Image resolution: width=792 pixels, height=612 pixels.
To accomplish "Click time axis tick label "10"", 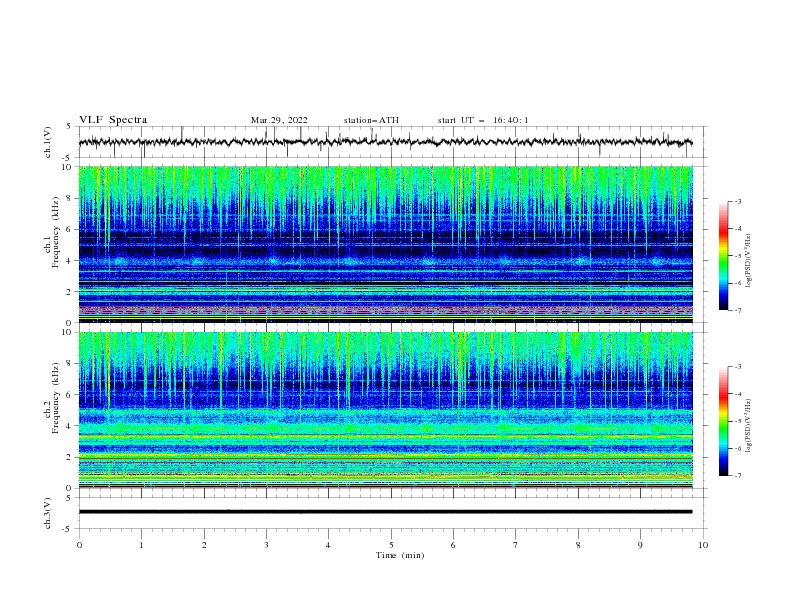I will point(703,545).
